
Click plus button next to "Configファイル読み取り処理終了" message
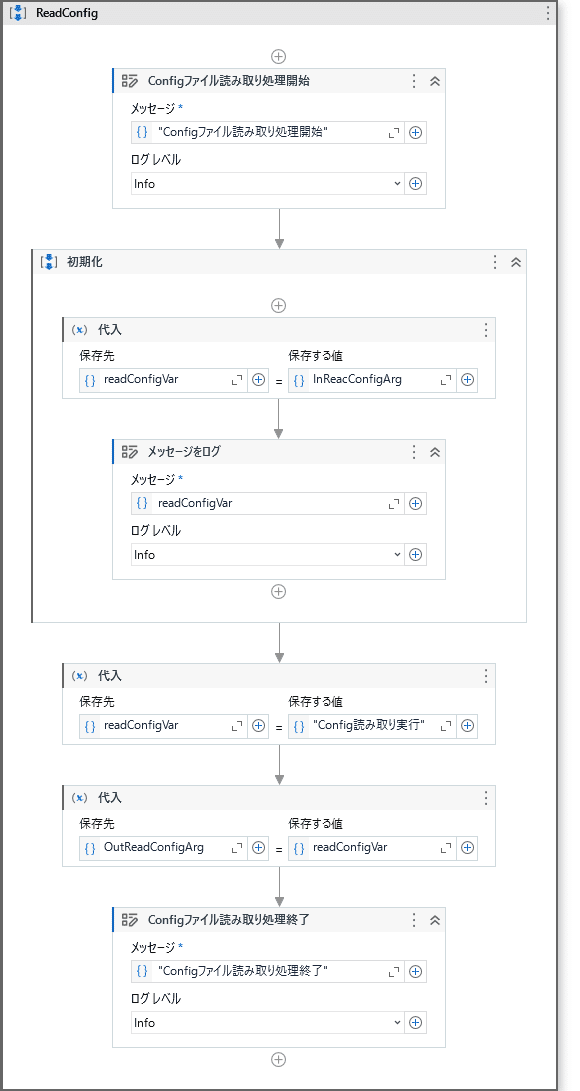tap(416, 971)
